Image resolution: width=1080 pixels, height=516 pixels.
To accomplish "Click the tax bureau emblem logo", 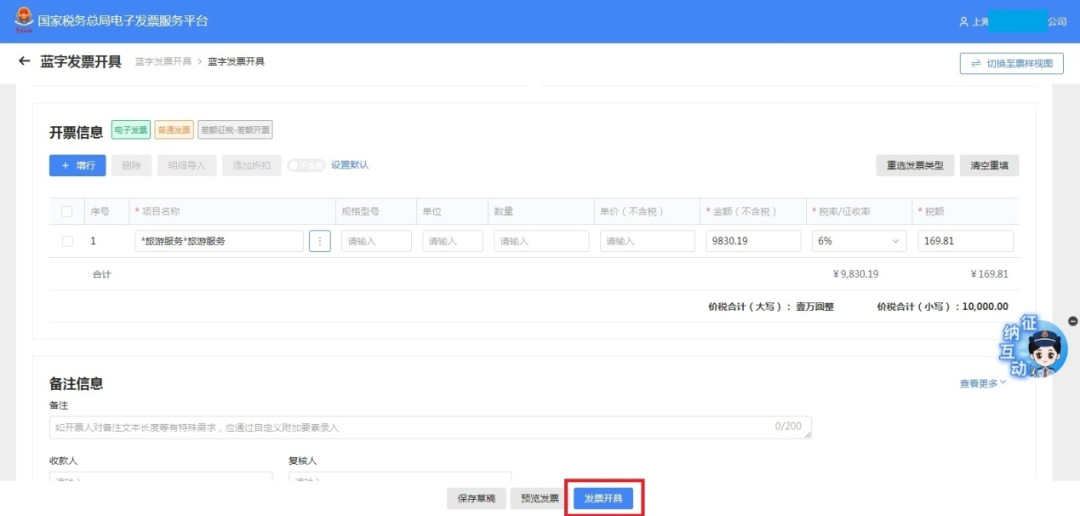I will tap(22, 20).
